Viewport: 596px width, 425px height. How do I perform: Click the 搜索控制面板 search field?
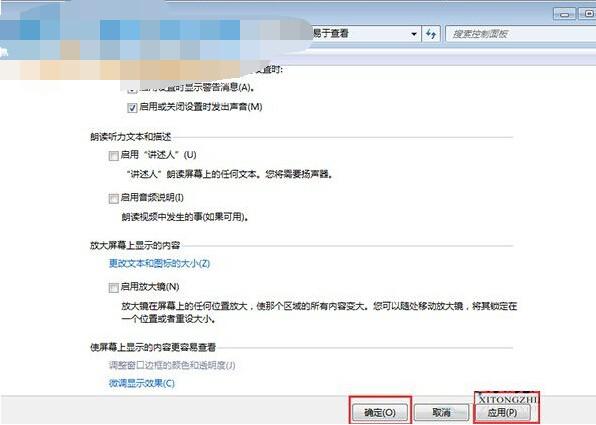[x=520, y=34]
